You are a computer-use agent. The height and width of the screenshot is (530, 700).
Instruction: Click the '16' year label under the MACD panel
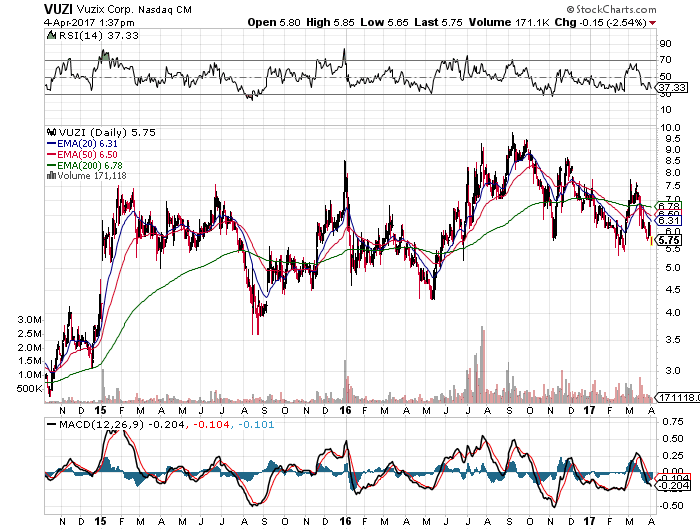(x=346, y=521)
